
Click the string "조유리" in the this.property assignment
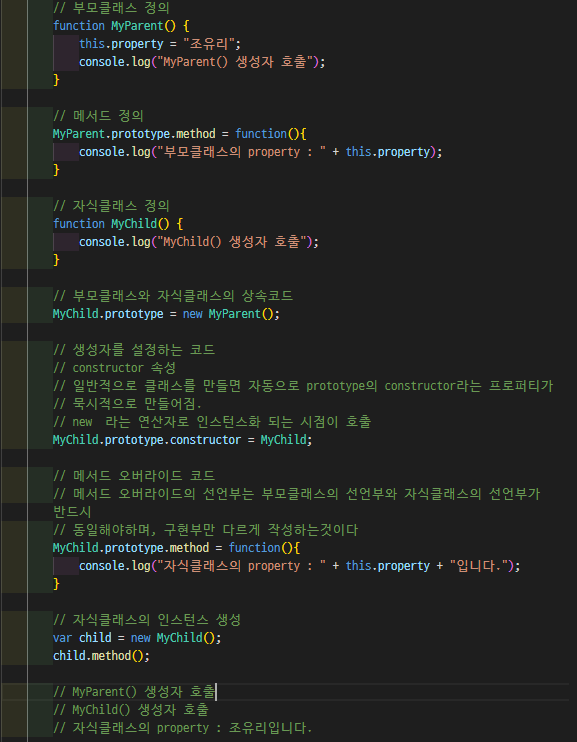tap(209, 44)
